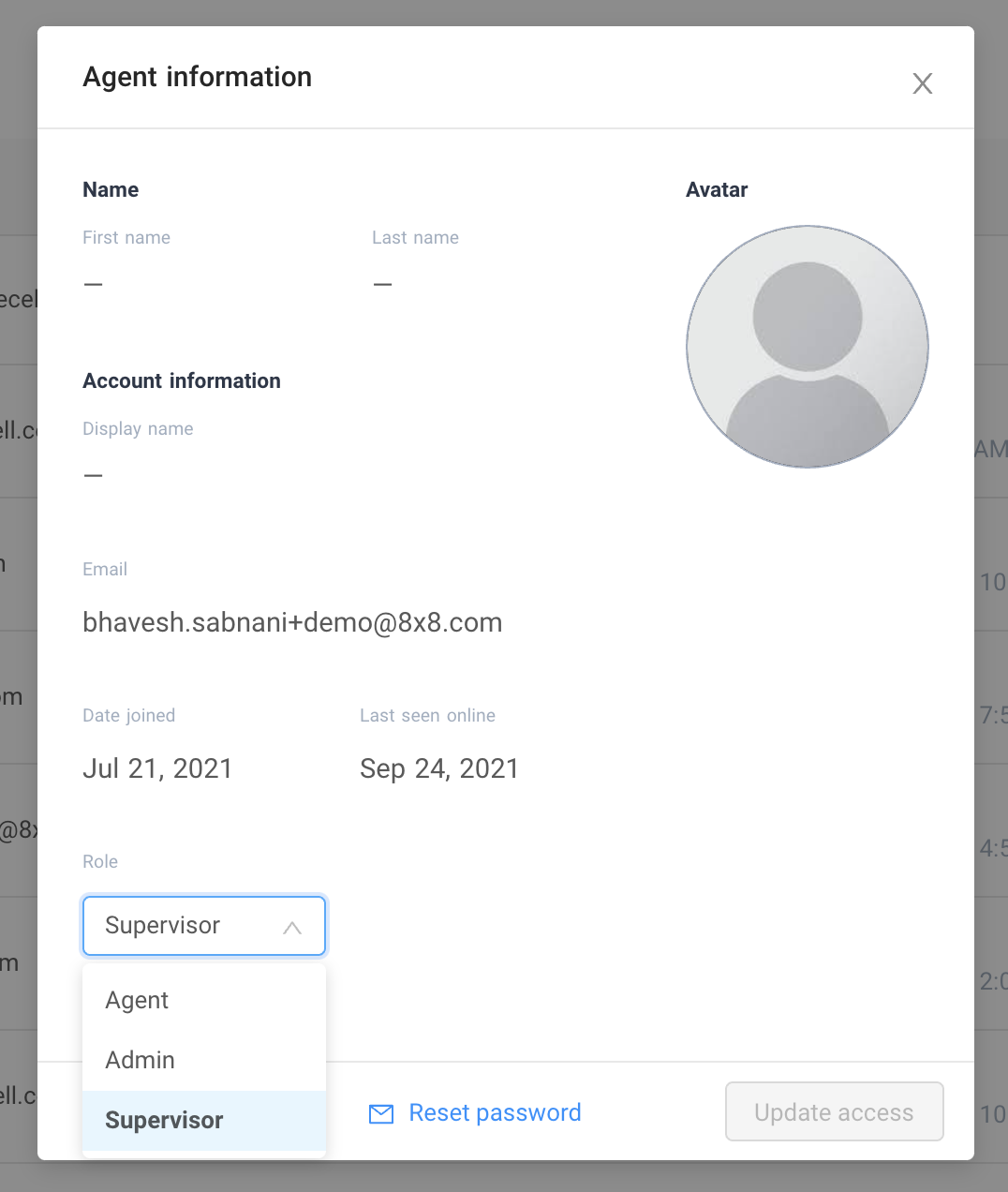Click the Date joined value Jul 21, 2021
The image size is (1008, 1192).
[157, 768]
